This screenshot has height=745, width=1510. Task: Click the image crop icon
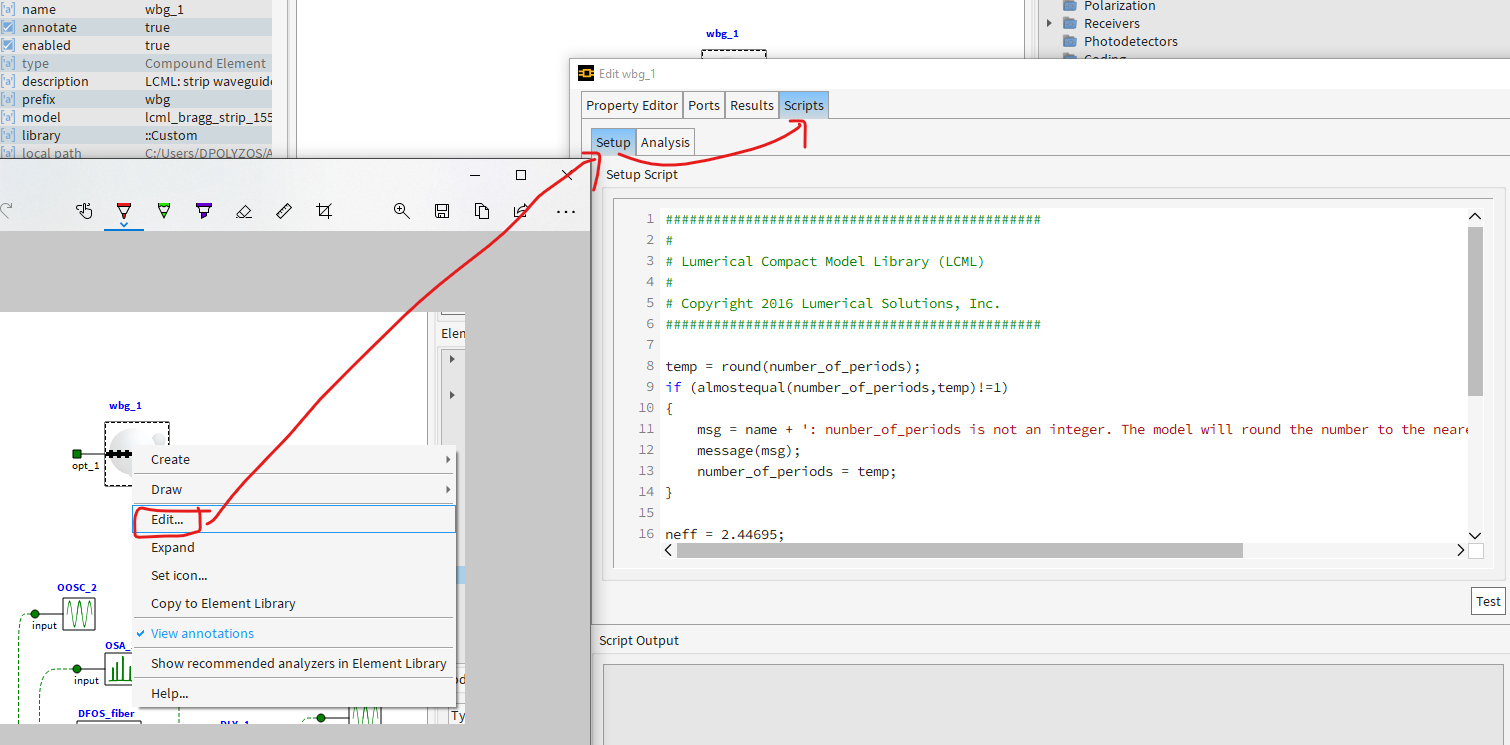323,211
